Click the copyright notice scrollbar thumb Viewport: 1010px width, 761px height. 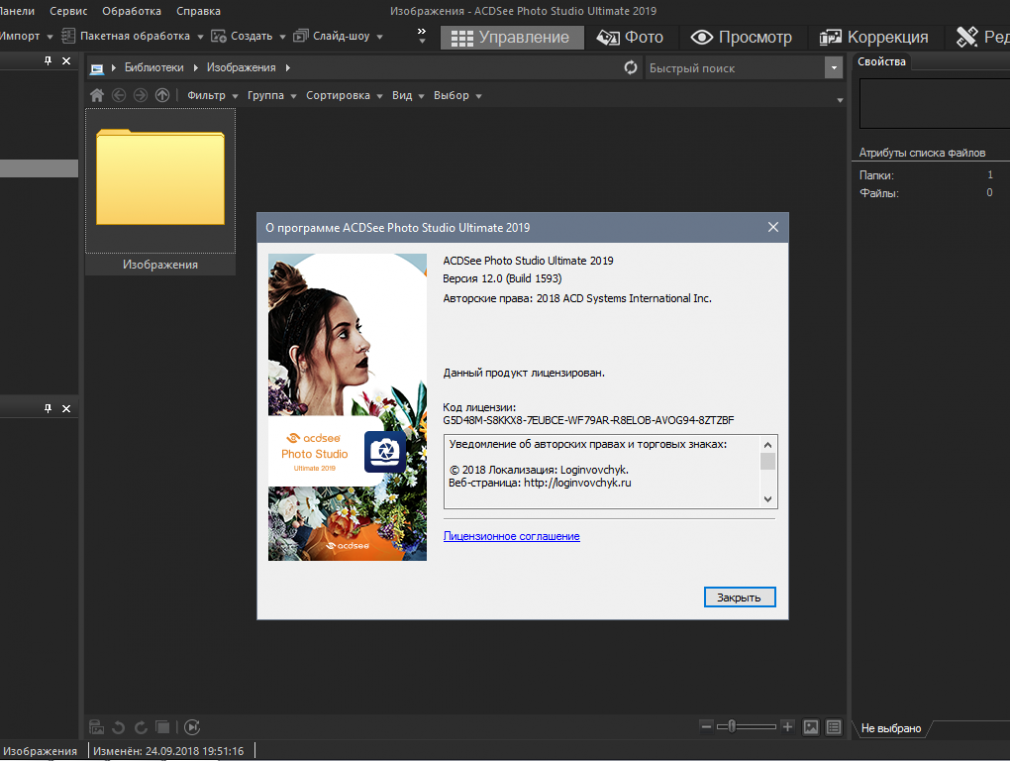pyautogui.click(x=767, y=461)
